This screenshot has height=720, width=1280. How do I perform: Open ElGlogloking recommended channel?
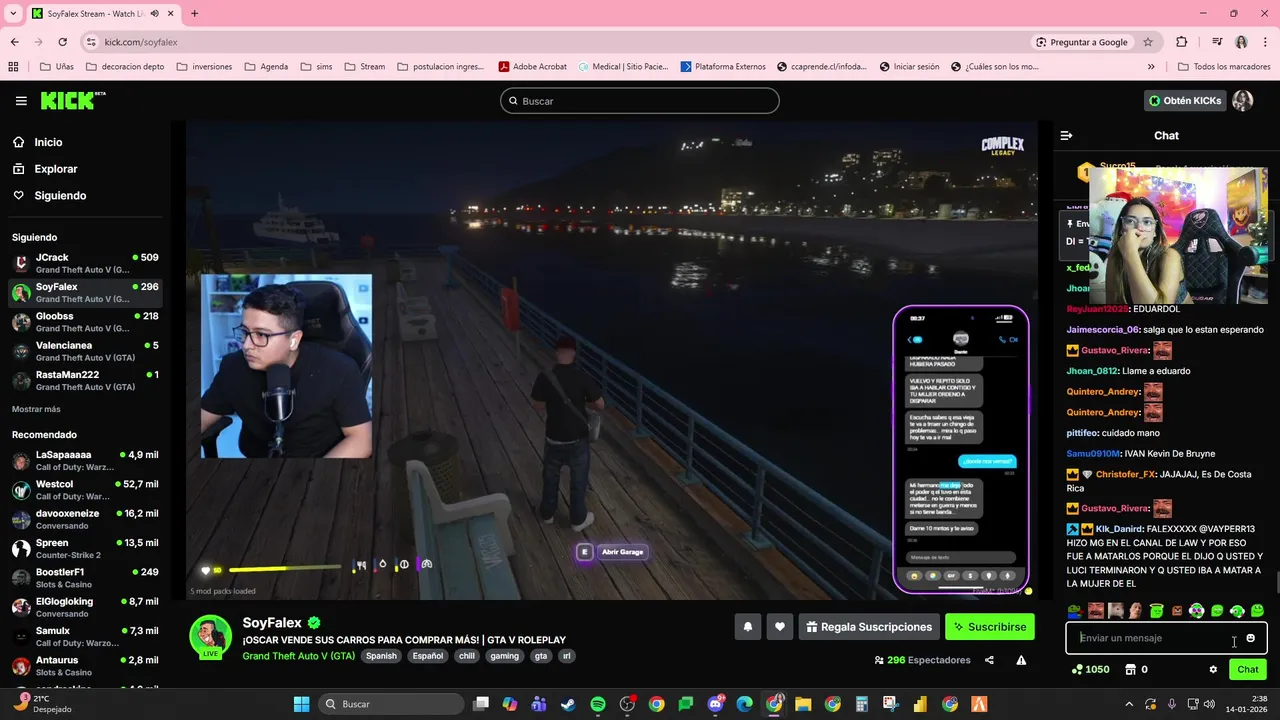pos(85,607)
